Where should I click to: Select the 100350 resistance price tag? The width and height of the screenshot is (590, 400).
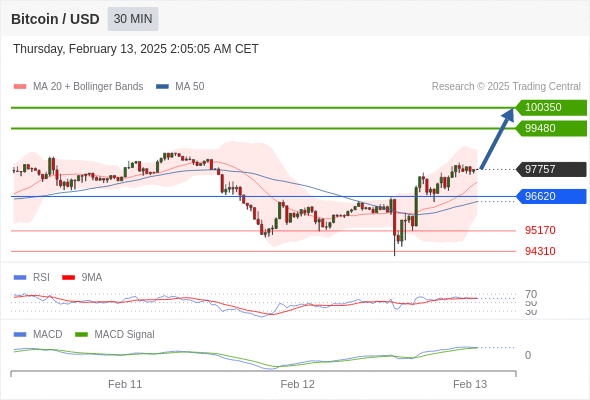click(551, 108)
